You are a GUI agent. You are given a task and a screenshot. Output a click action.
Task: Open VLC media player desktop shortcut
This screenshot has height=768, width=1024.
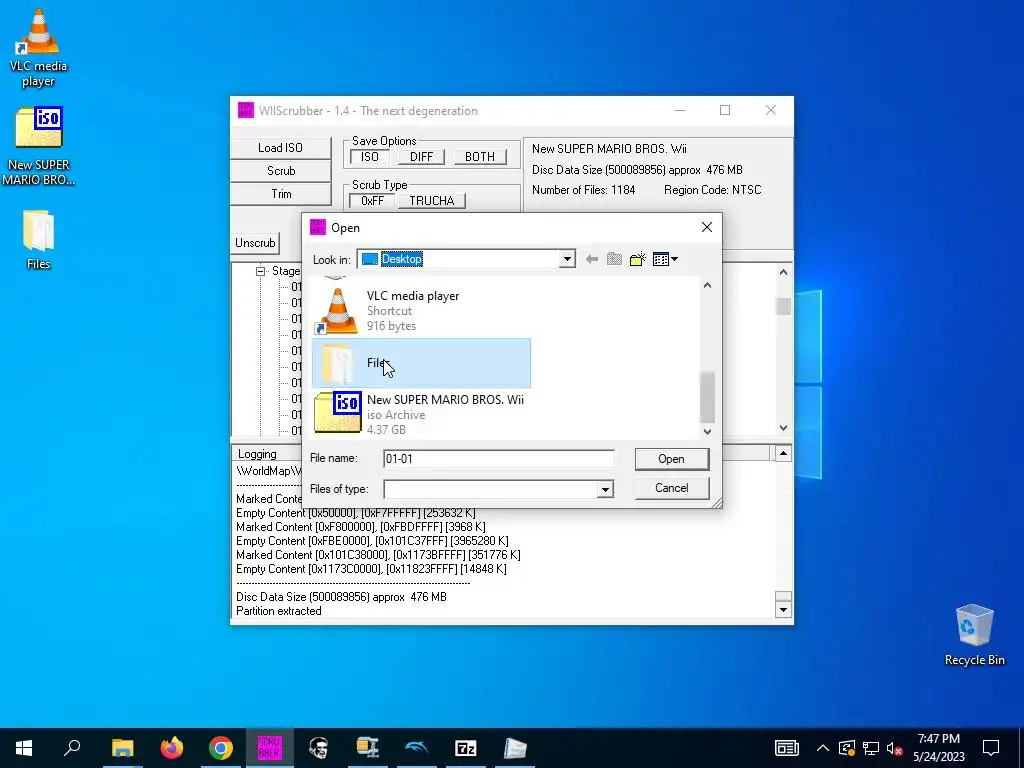click(x=38, y=48)
